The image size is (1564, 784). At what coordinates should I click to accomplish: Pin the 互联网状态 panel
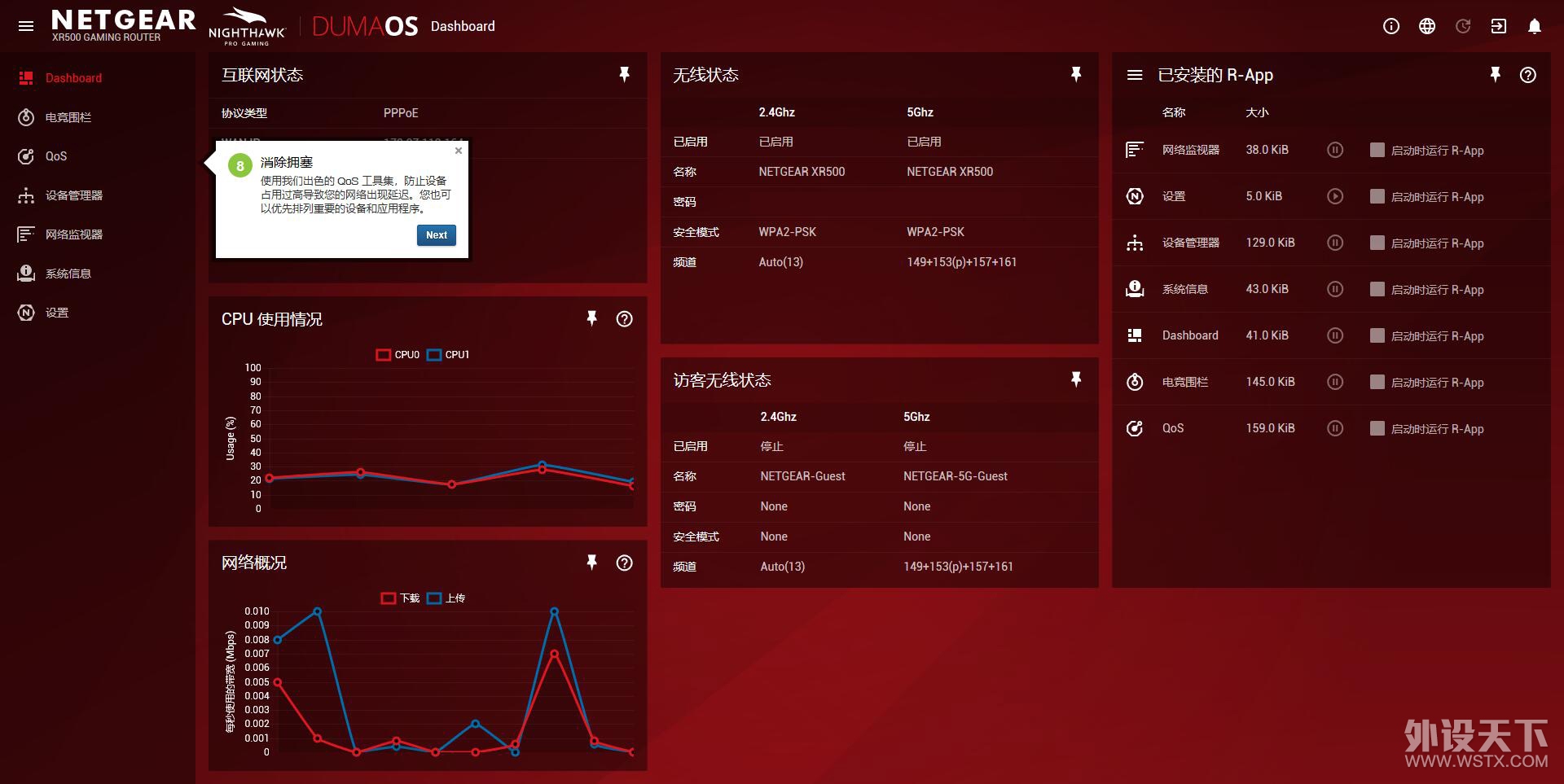click(625, 75)
